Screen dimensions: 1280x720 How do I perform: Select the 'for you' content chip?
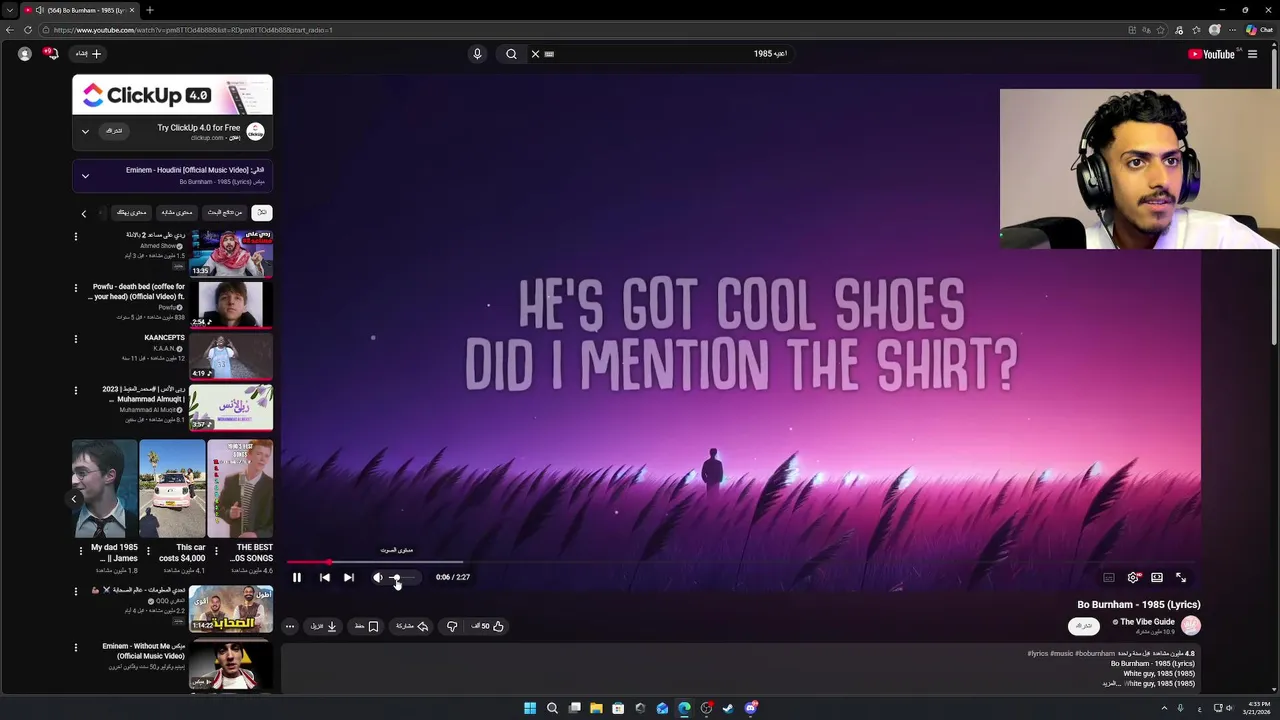(x=132, y=212)
